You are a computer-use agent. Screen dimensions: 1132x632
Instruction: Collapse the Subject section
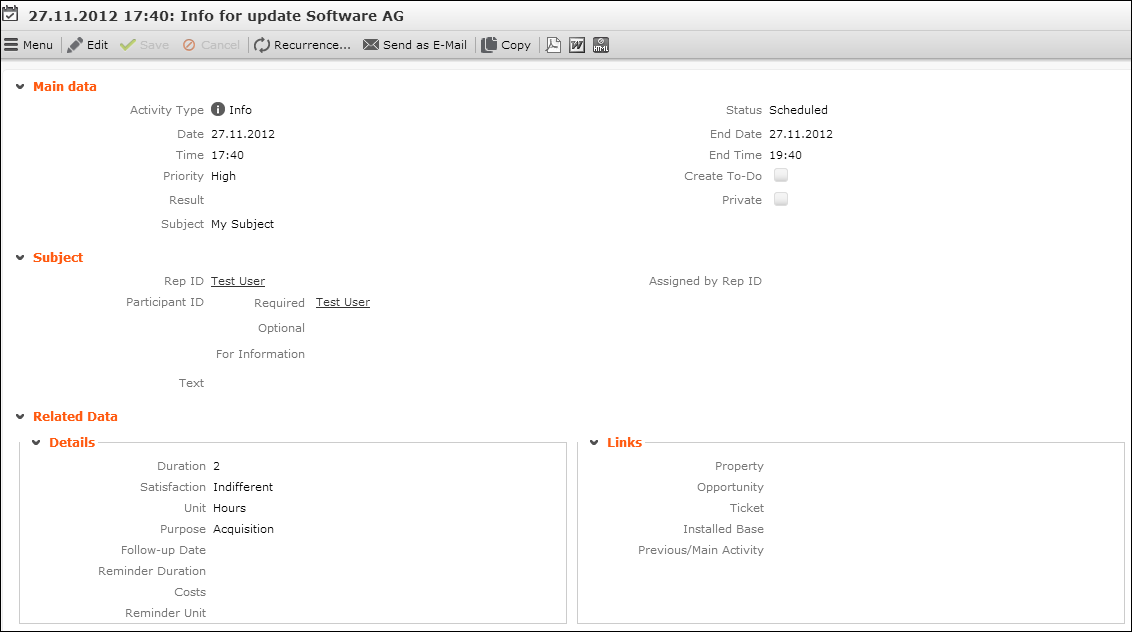click(x=20, y=258)
